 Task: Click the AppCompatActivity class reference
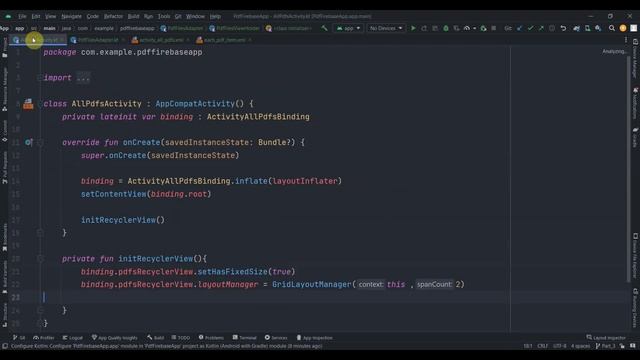195,104
